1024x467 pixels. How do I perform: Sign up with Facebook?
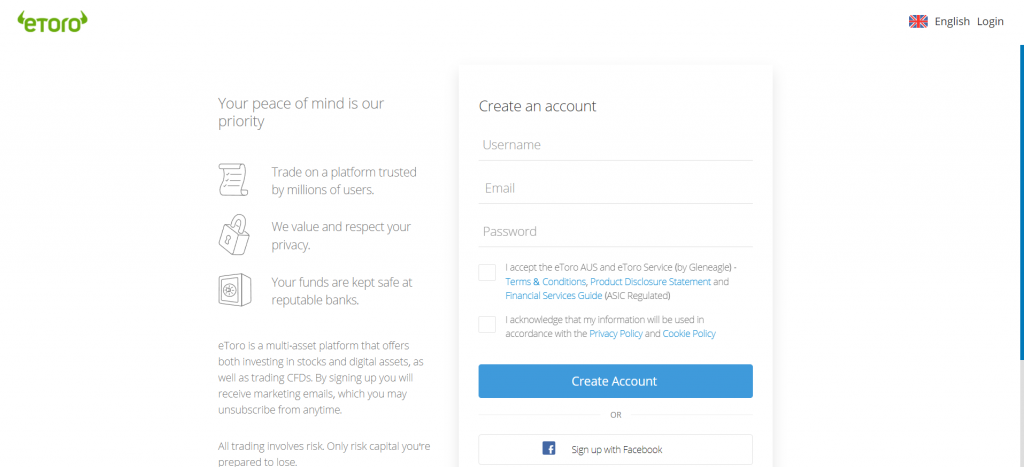tap(615, 449)
